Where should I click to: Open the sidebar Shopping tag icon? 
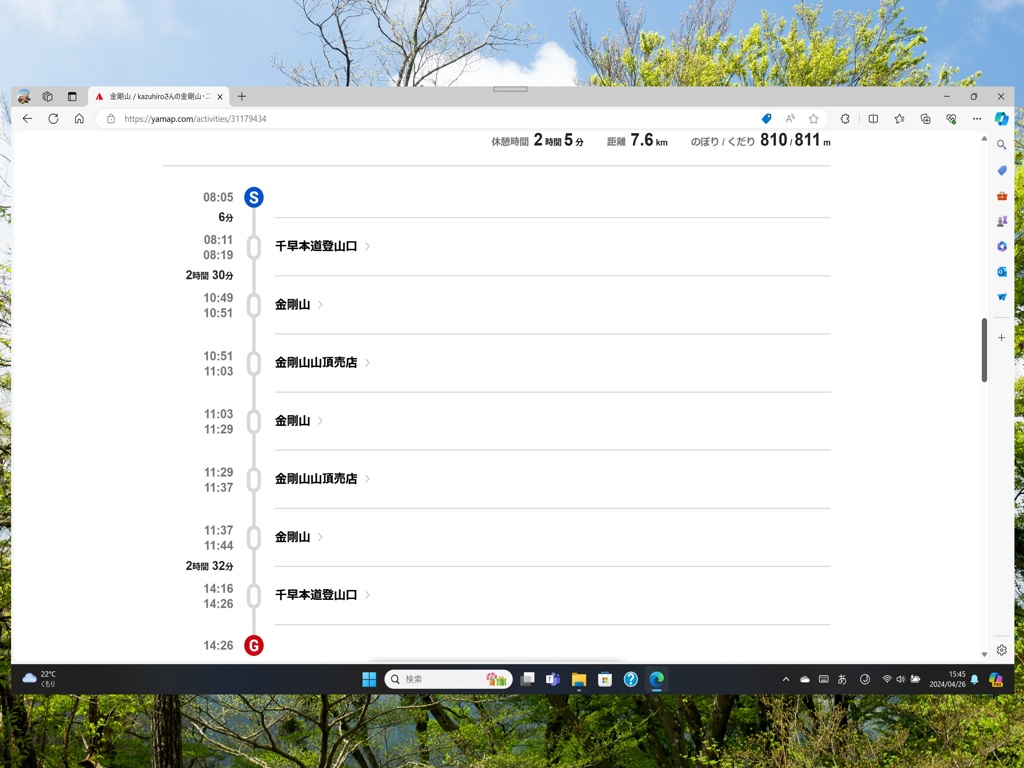pos(1001,170)
